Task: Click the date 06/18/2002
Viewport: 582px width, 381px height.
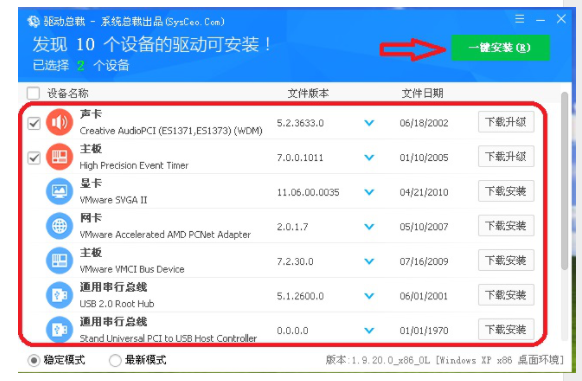Action: pyautogui.click(x=424, y=123)
